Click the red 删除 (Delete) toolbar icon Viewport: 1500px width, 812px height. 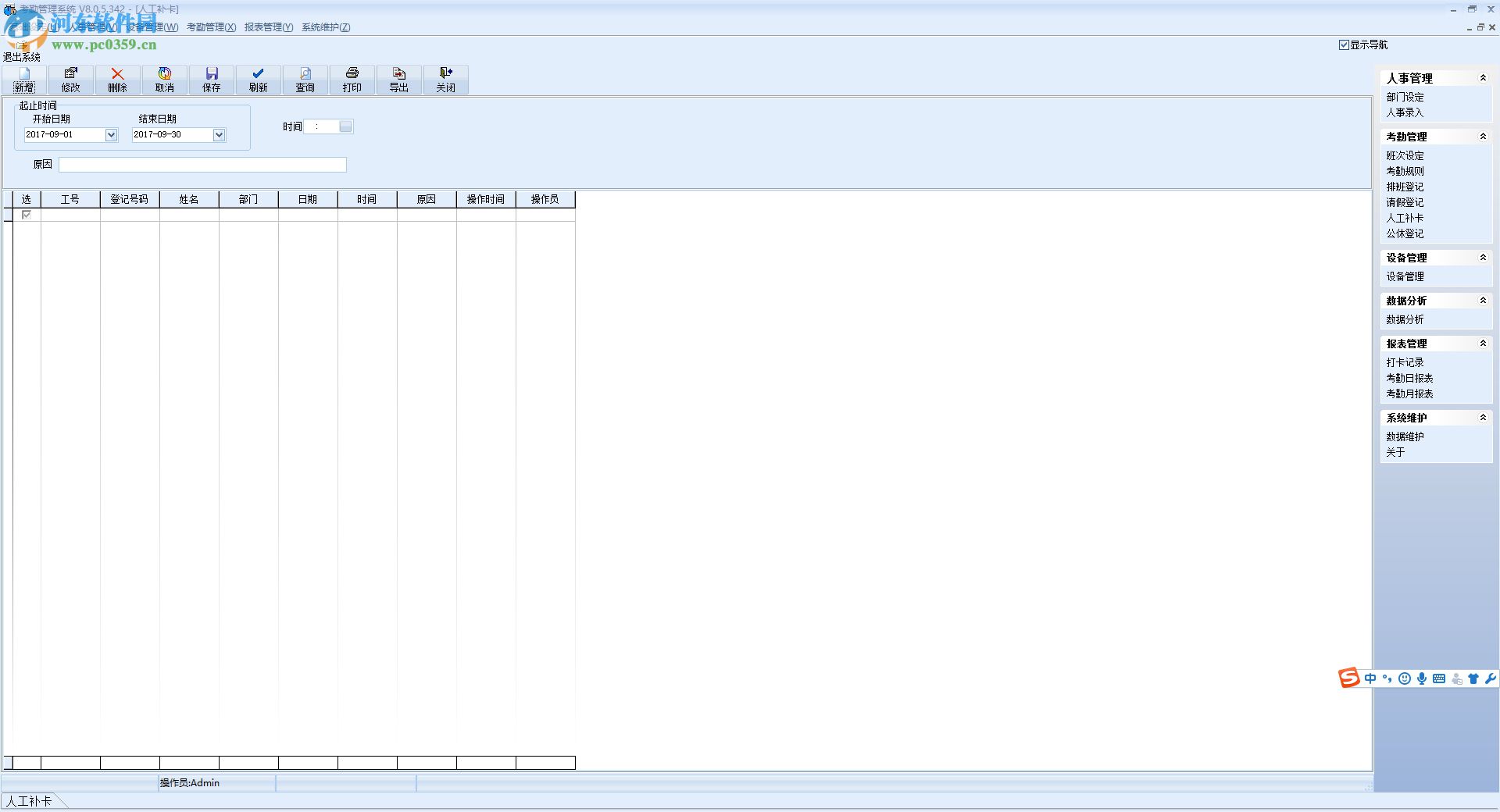point(118,73)
